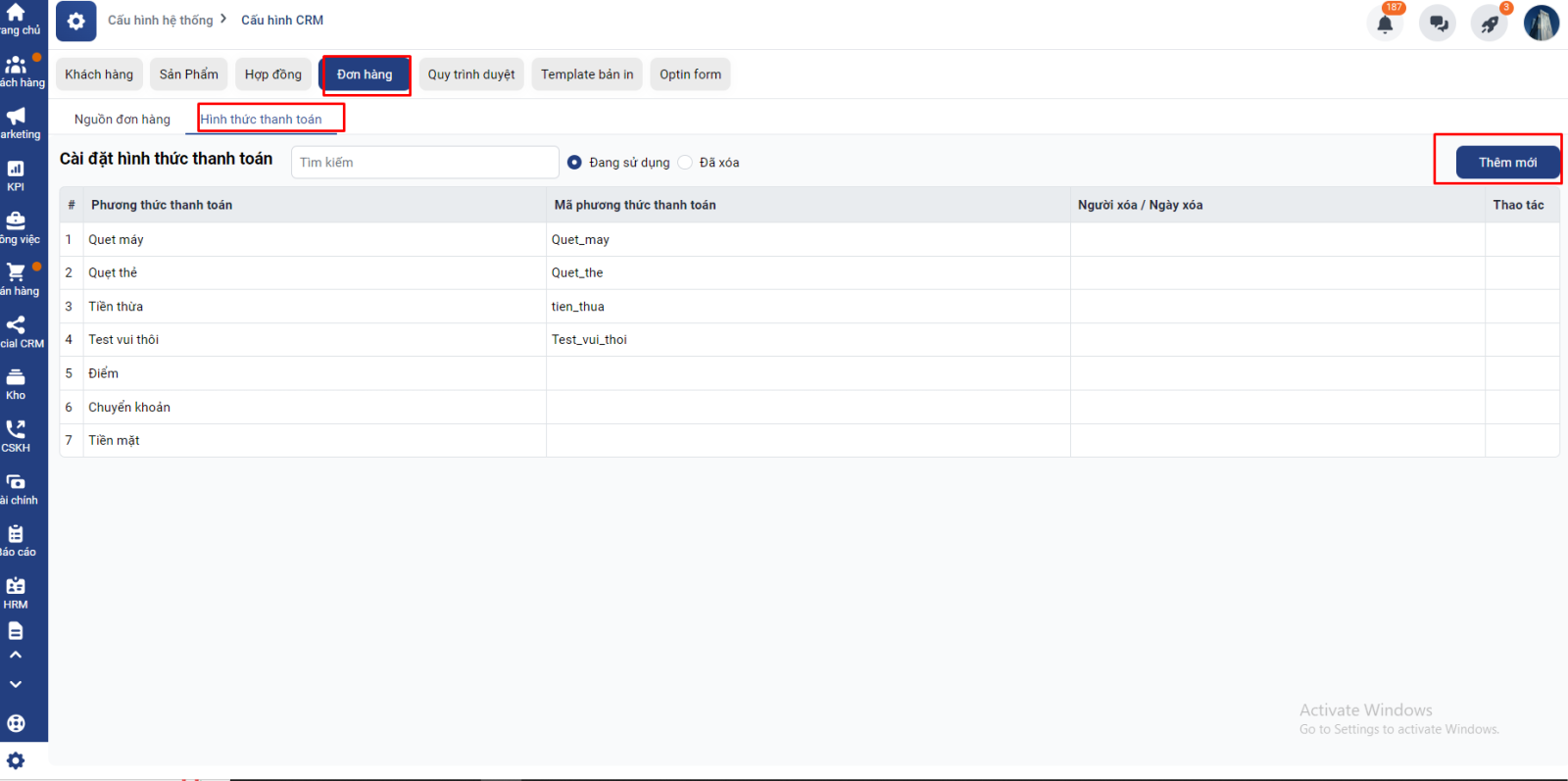
Task: Expand sidebar menu with down chevron
Action: click(16, 684)
